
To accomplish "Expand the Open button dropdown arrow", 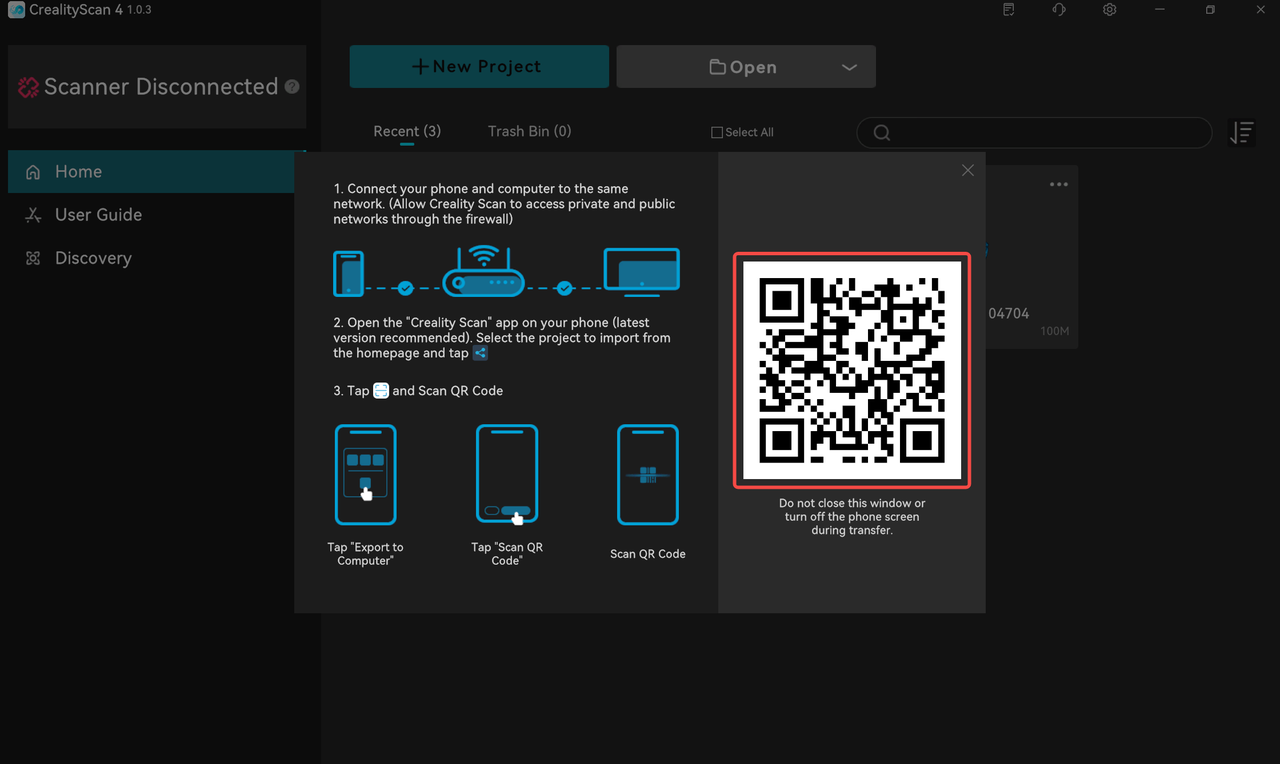I will 849,67.
